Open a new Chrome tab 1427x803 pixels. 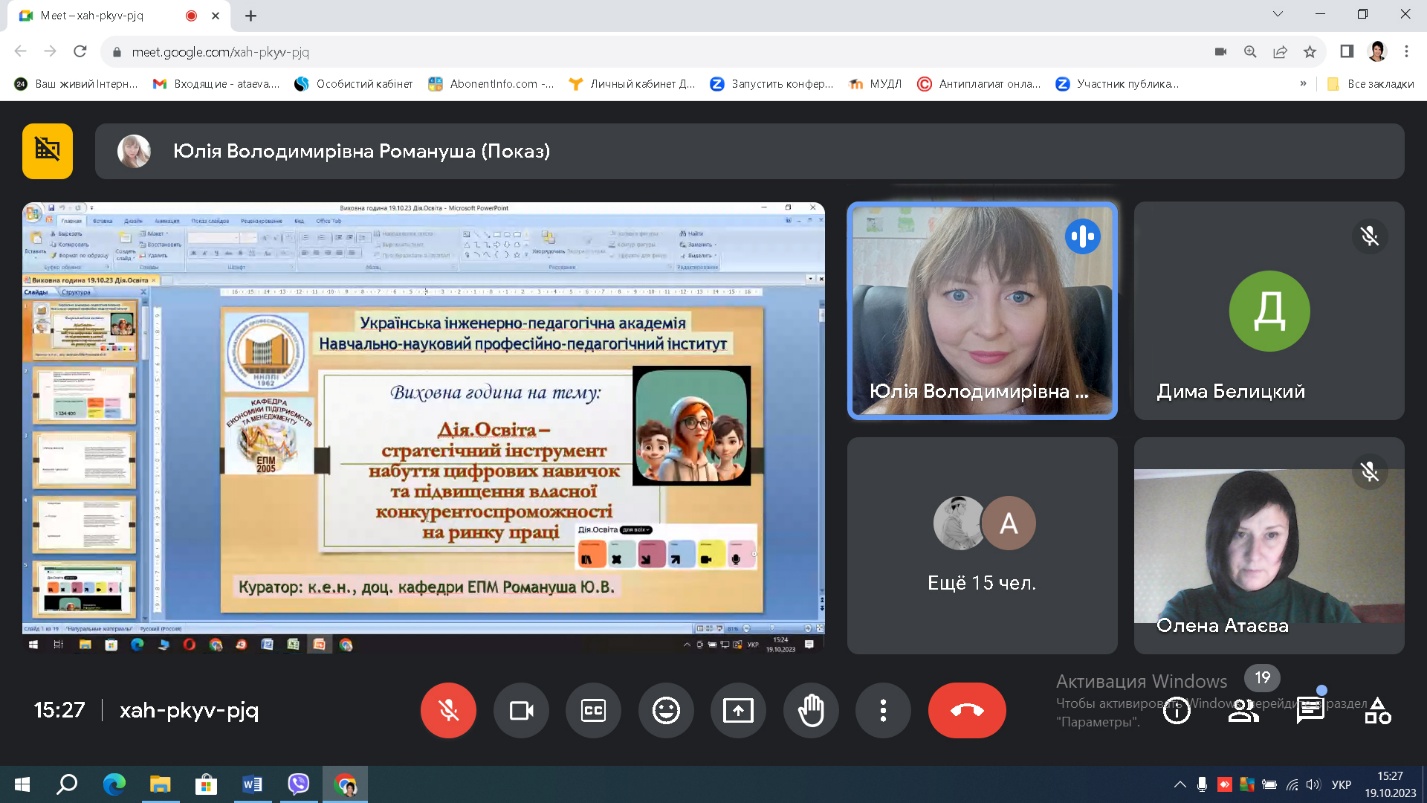(x=251, y=16)
